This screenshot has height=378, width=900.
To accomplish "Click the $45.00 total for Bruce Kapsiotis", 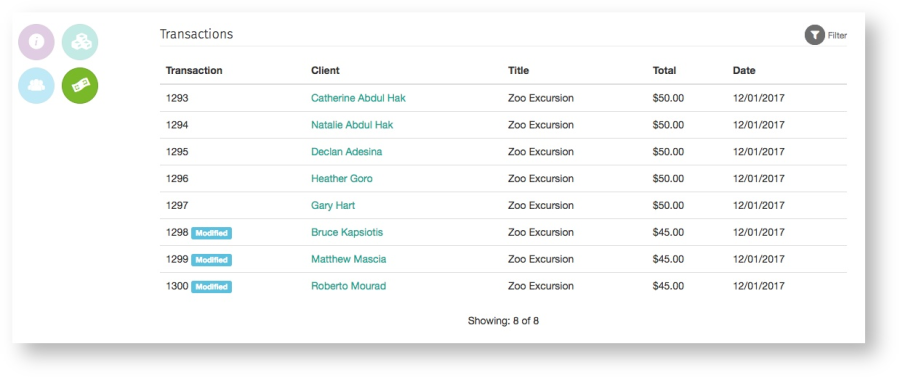I will pos(668,232).
